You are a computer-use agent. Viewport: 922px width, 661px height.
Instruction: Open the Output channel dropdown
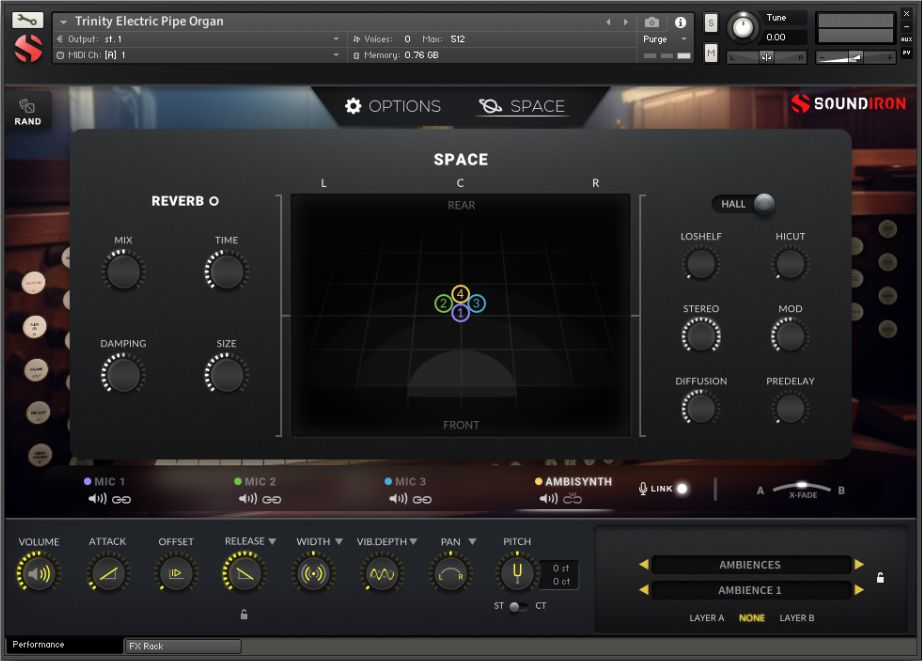[336, 39]
